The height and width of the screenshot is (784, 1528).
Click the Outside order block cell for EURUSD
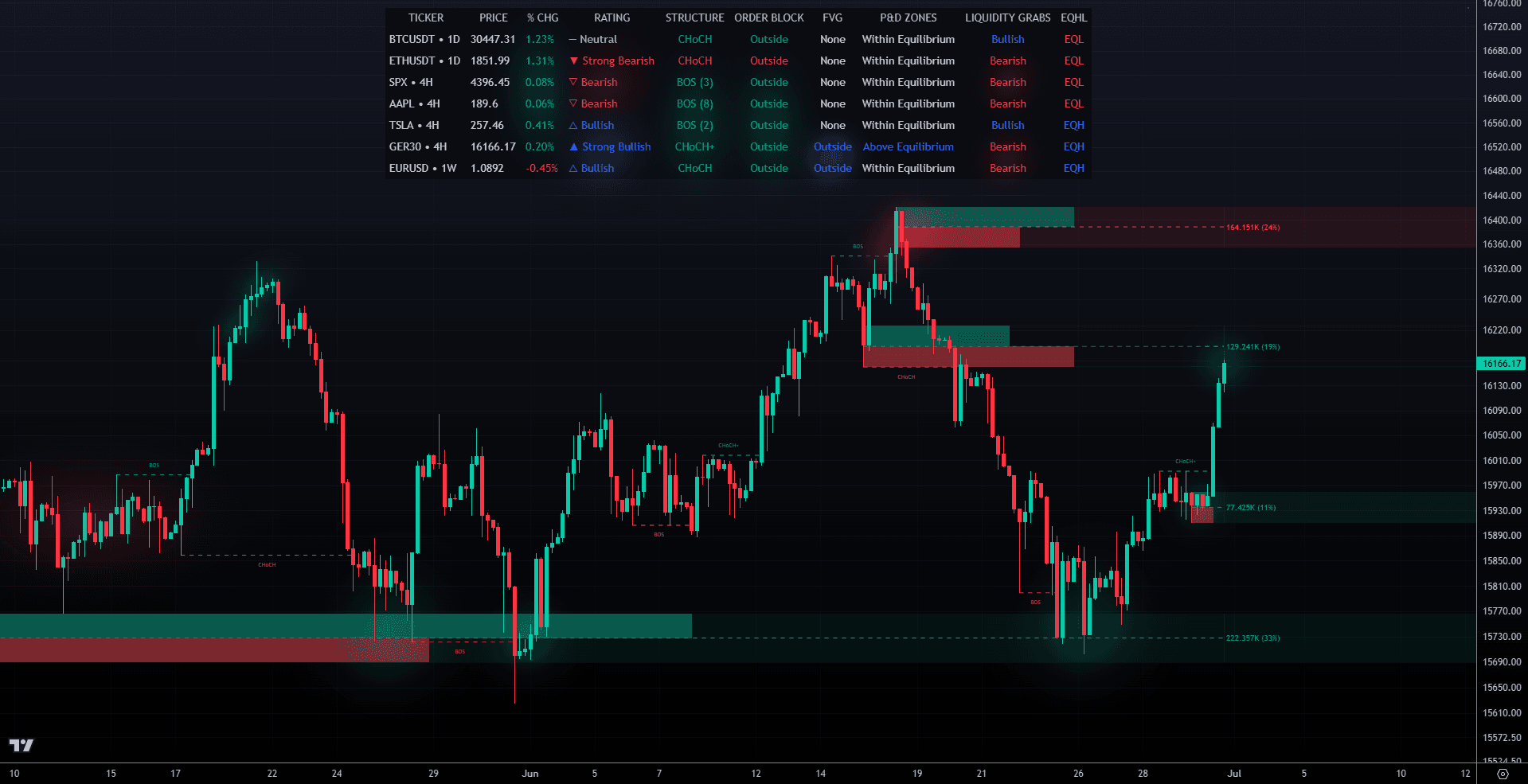769,168
